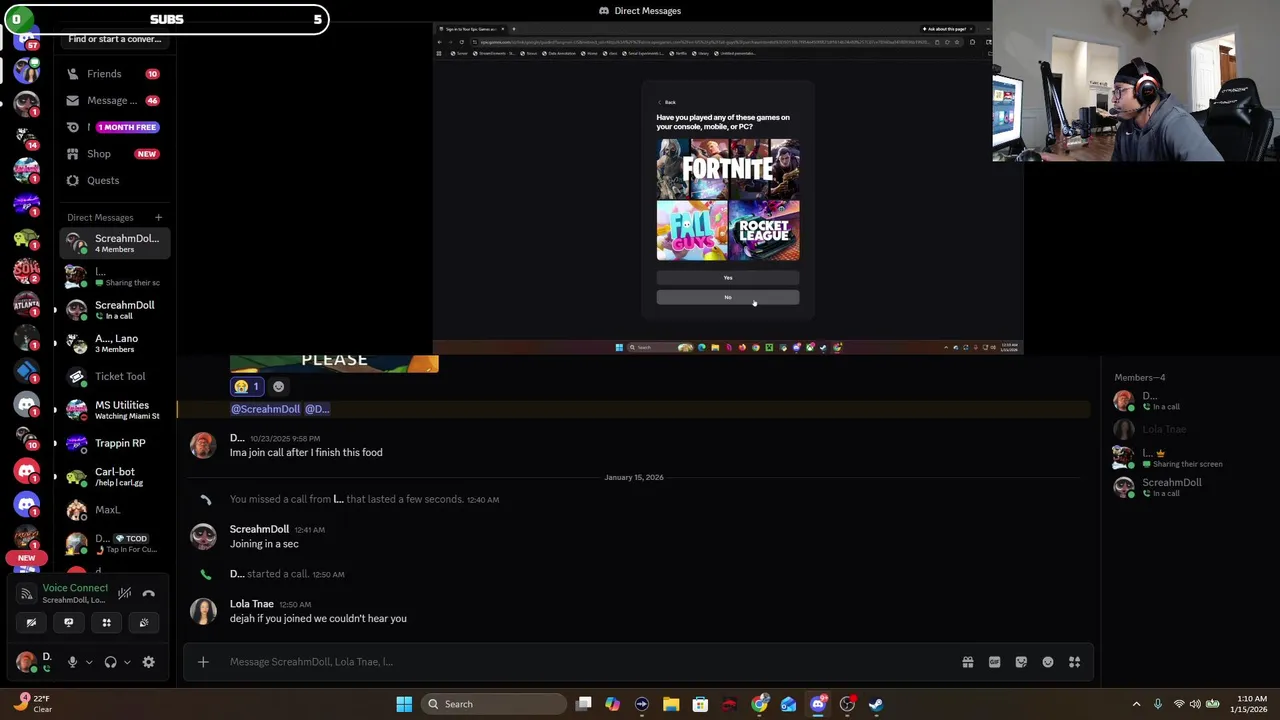Open the emoji picker

(x=1047, y=661)
